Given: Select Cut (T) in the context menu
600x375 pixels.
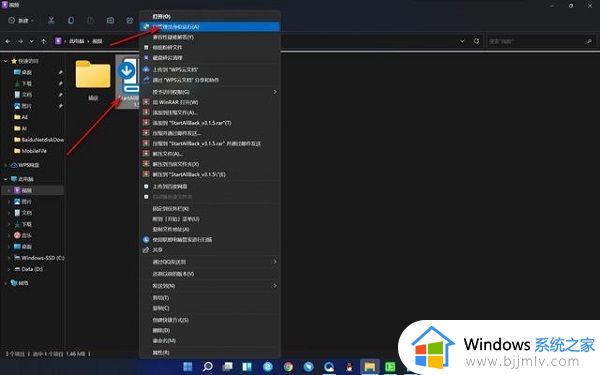Looking at the screenshot, I should coord(161,297).
